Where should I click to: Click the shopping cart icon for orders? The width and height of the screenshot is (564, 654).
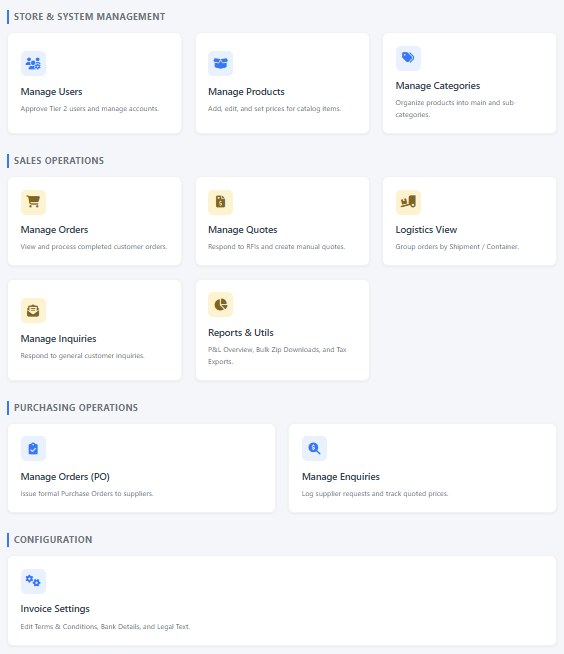point(33,202)
